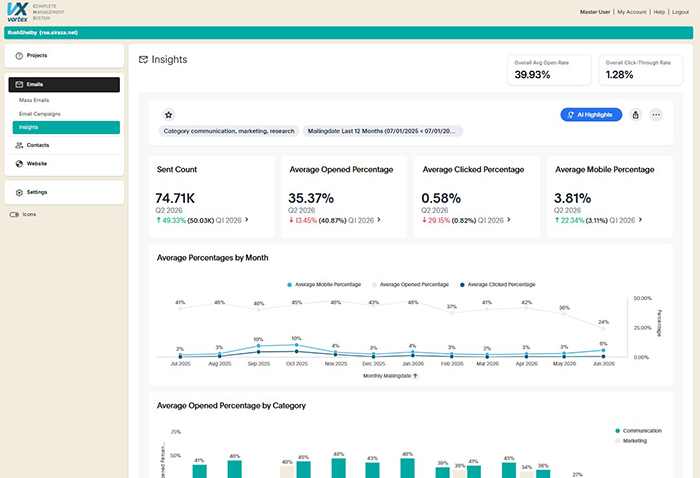Click the 3.81% mobile percentage value
Screen dimensions: 700x478
pyautogui.click(x=572, y=198)
